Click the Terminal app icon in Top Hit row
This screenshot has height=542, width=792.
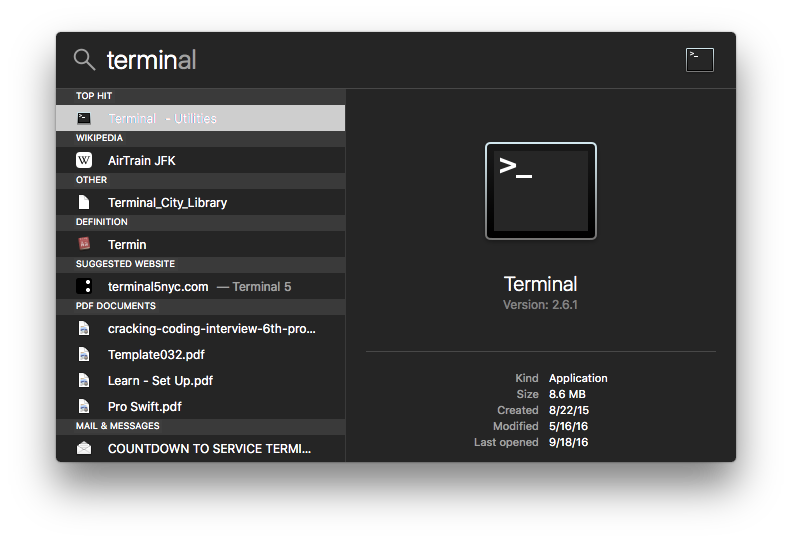click(x=84, y=118)
